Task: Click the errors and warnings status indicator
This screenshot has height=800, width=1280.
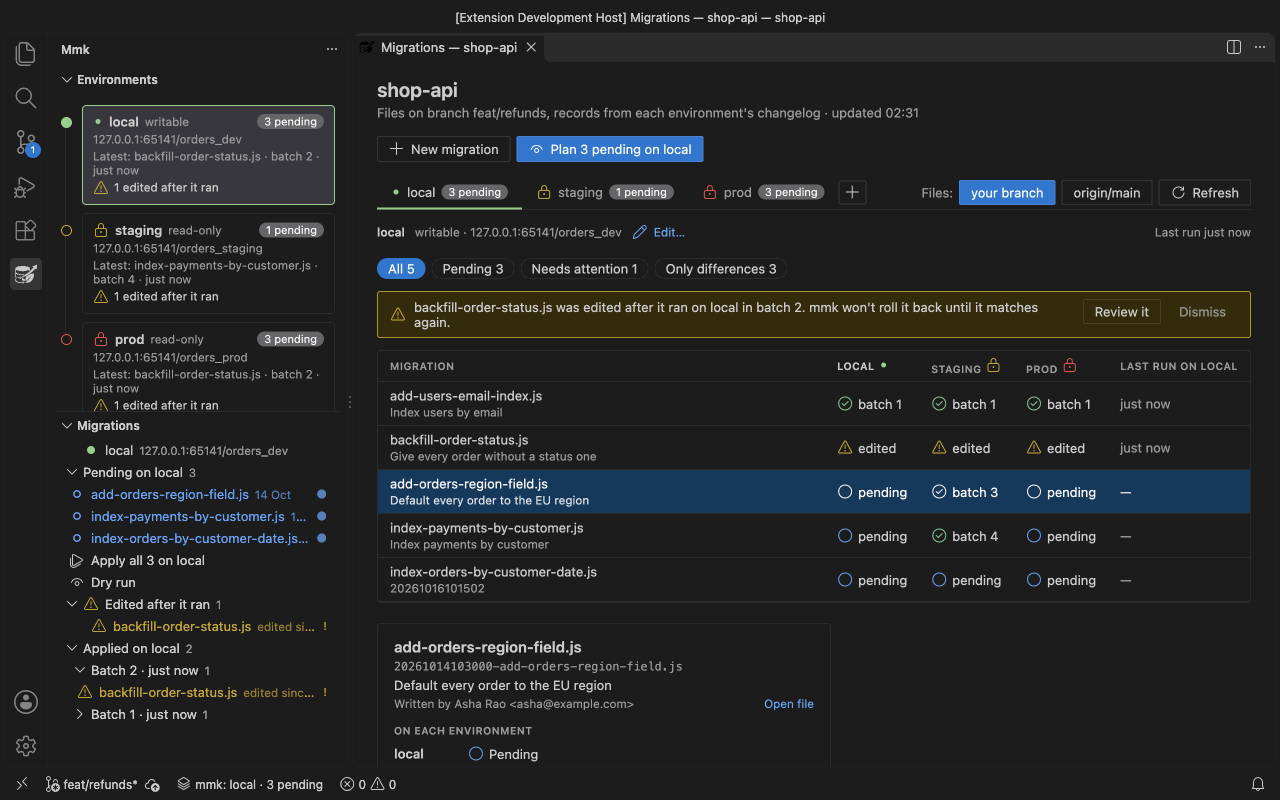Action: 368,785
